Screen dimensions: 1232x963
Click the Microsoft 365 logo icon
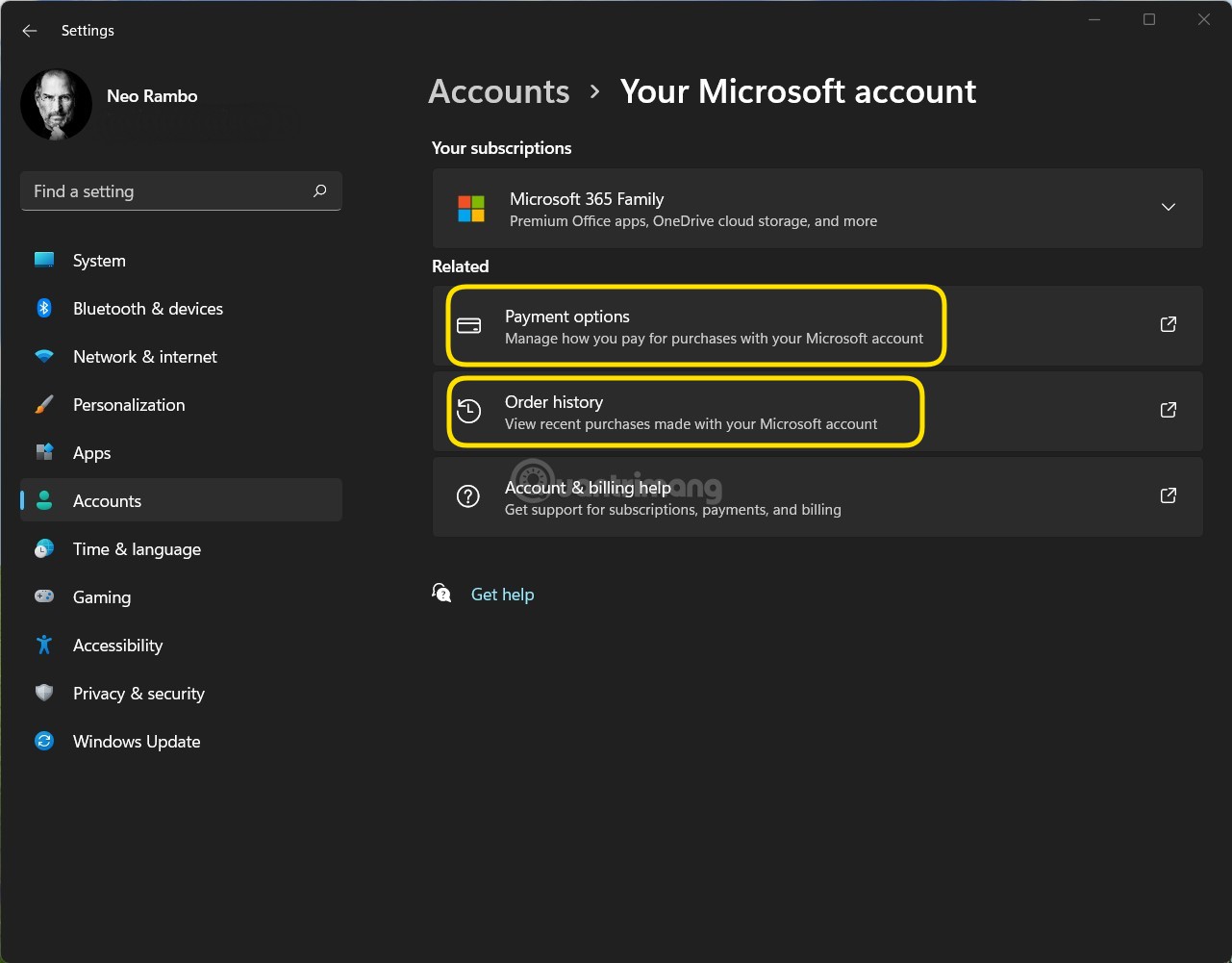(471, 209)
